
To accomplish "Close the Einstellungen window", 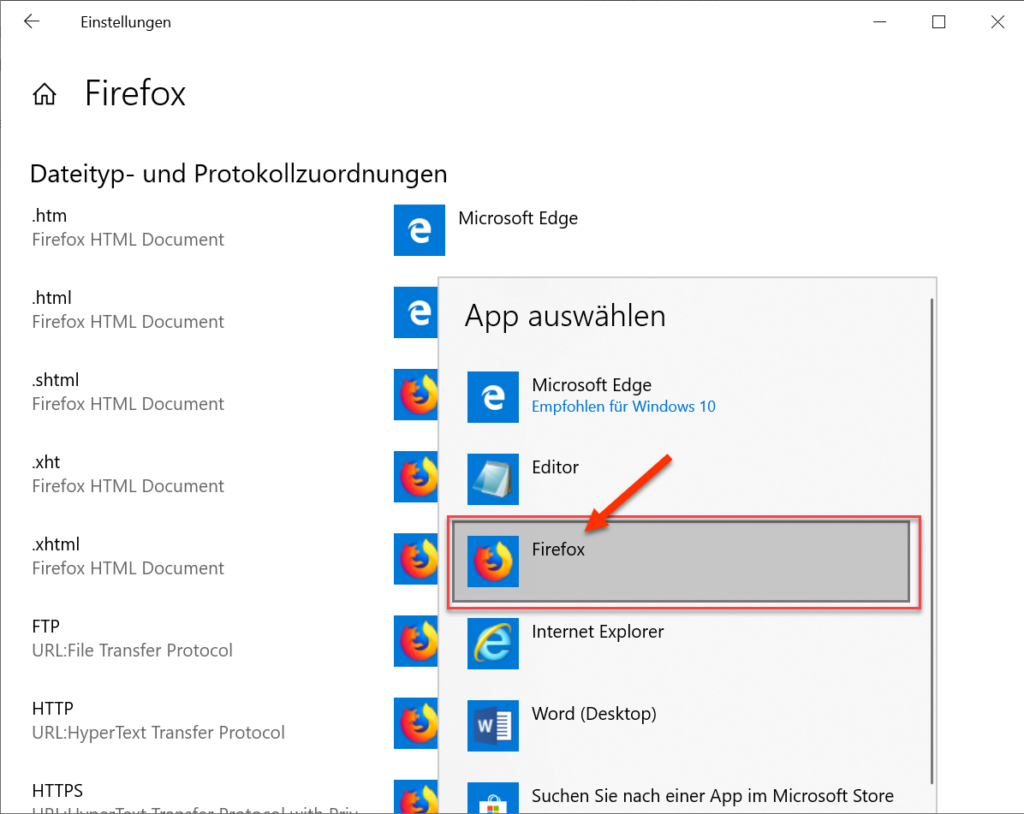I will point(997,22).
